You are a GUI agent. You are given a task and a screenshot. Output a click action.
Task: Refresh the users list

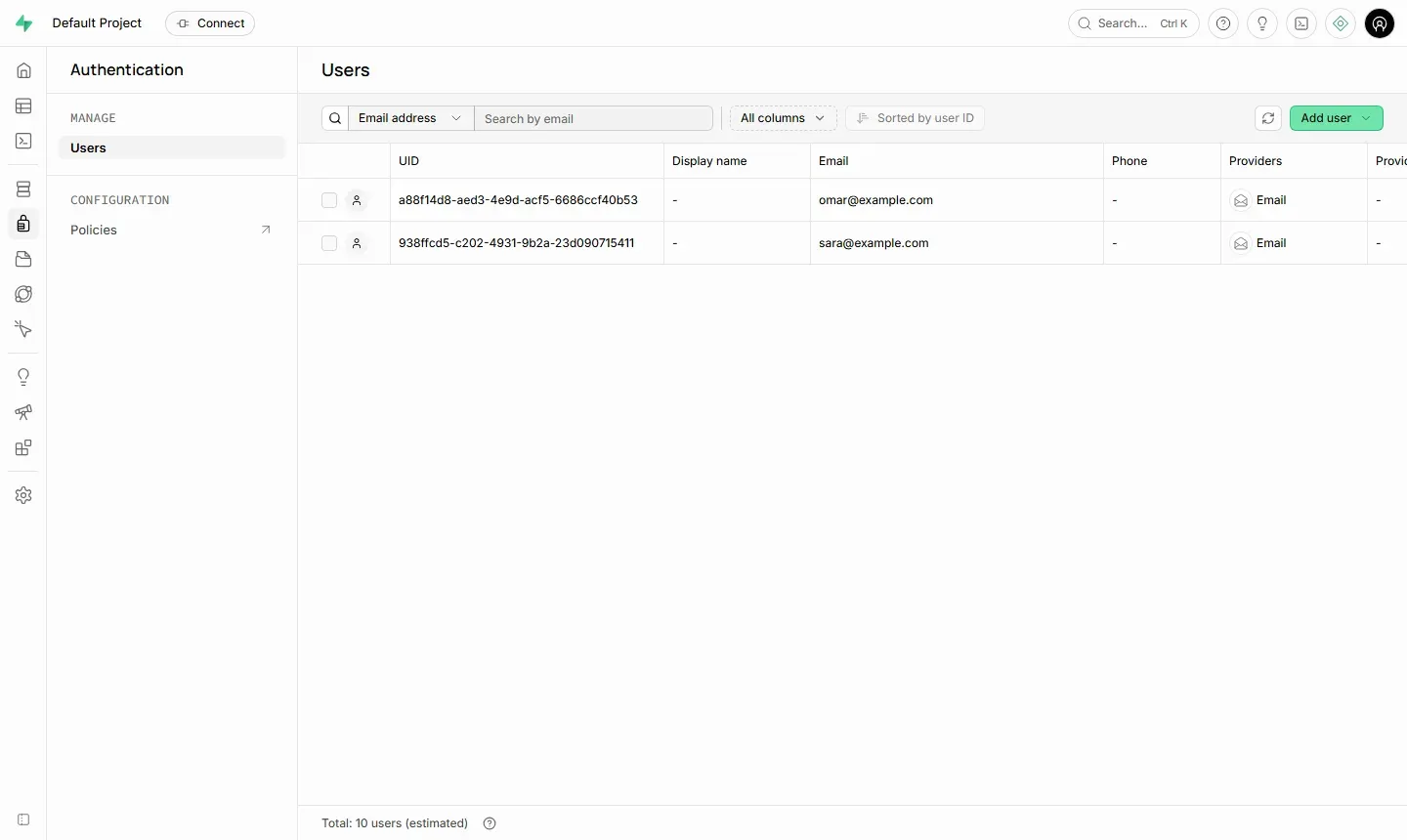1268,118
